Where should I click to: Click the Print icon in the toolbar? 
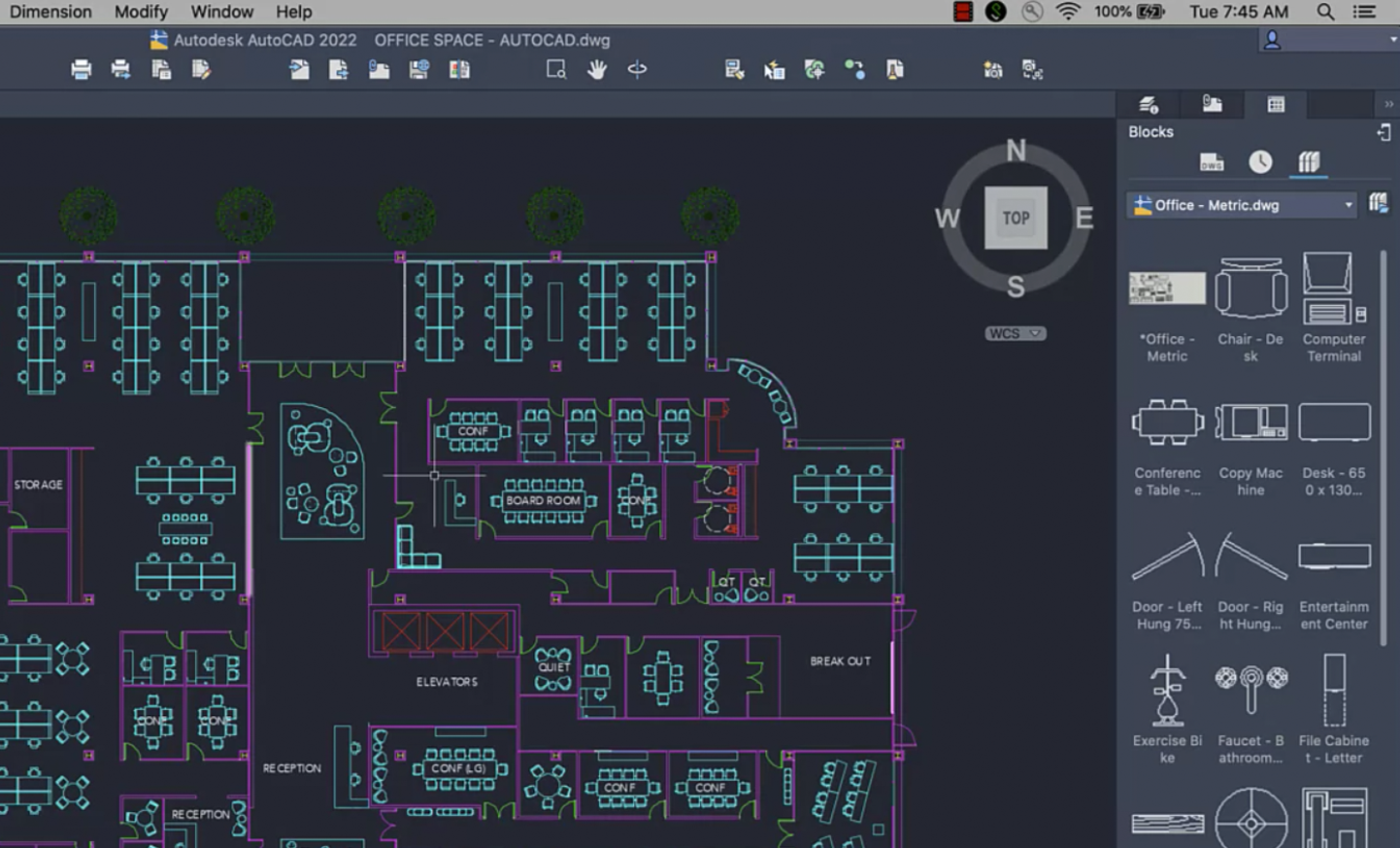[82, 69]
